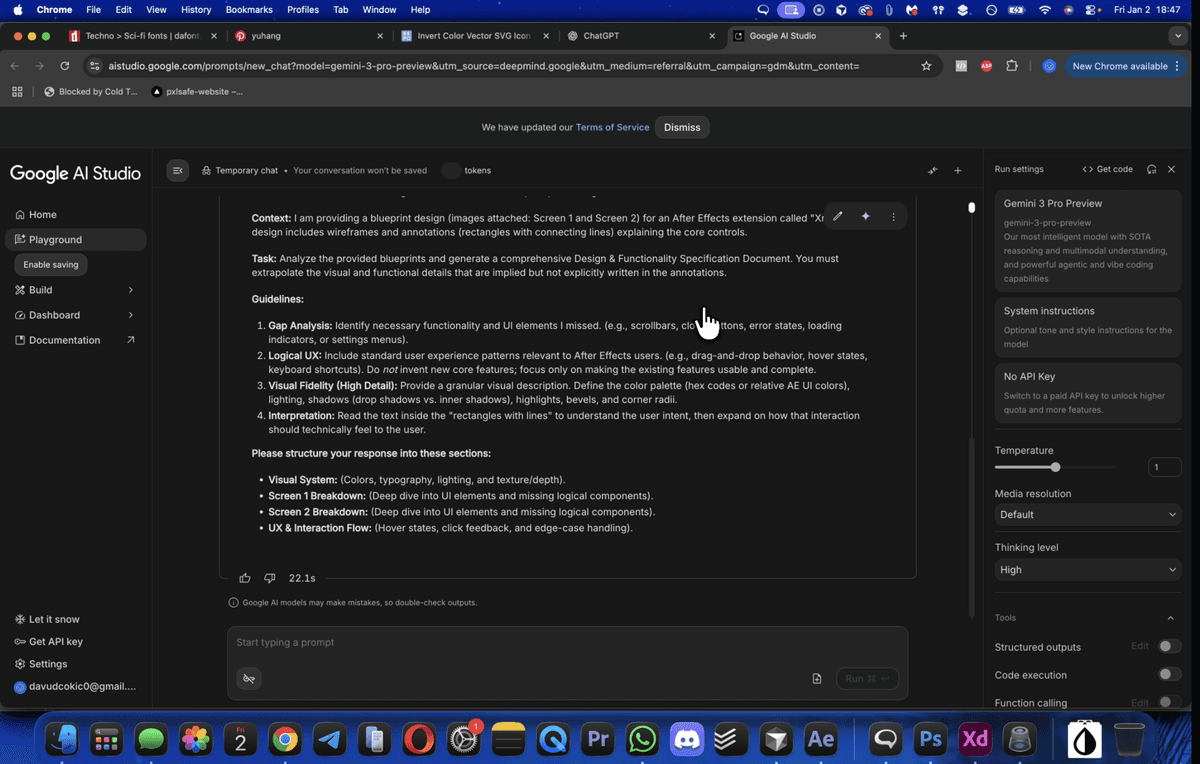Enable the Code execution switch

pos(1169,675)
